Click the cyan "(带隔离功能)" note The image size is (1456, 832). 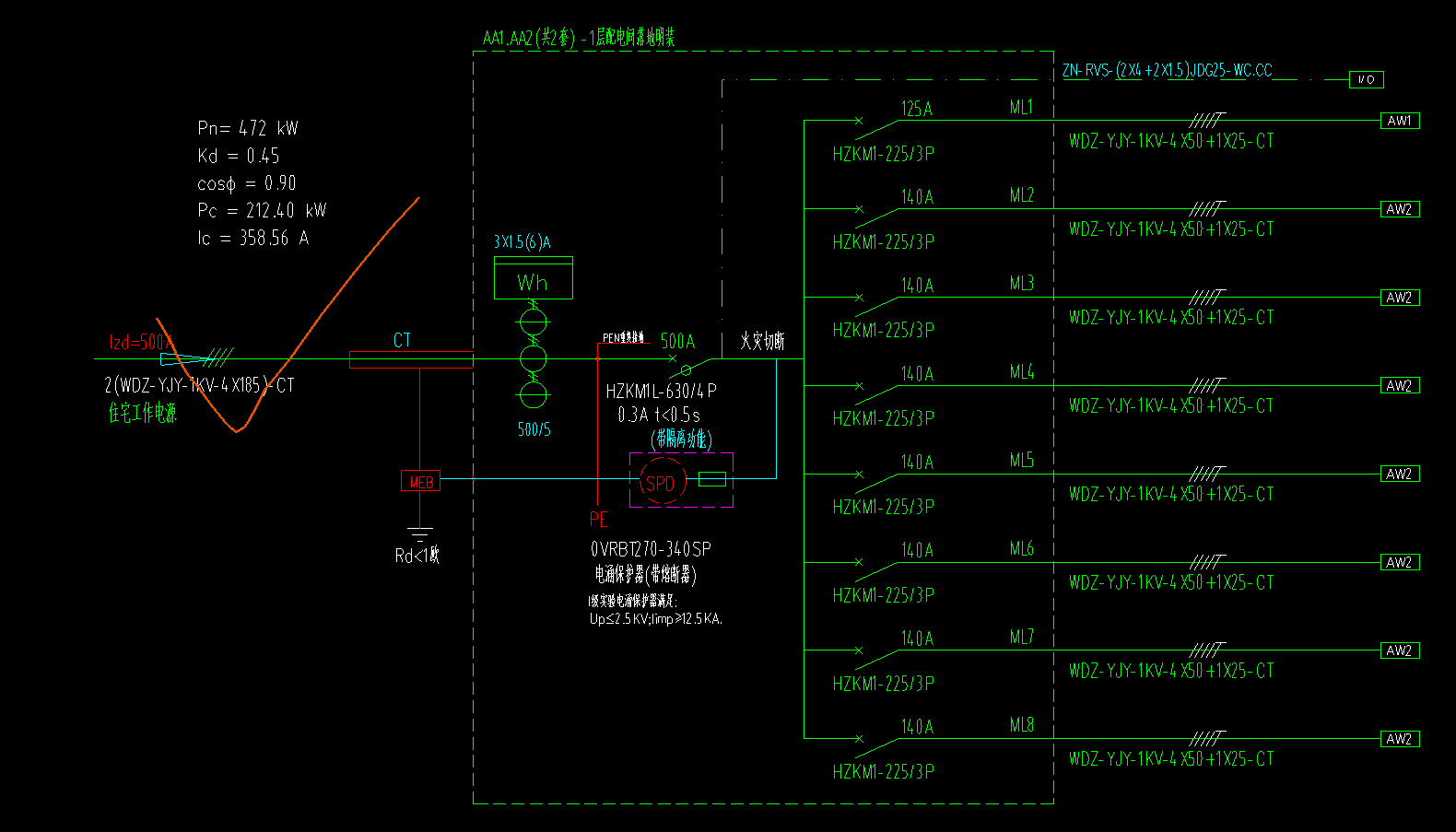682,439
